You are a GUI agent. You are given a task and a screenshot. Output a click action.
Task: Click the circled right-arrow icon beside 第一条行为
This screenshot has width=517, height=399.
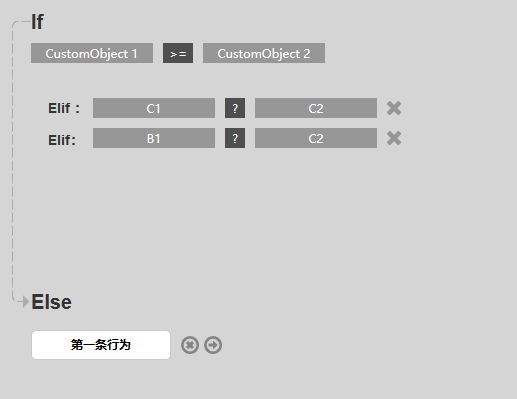click(213, 345)
